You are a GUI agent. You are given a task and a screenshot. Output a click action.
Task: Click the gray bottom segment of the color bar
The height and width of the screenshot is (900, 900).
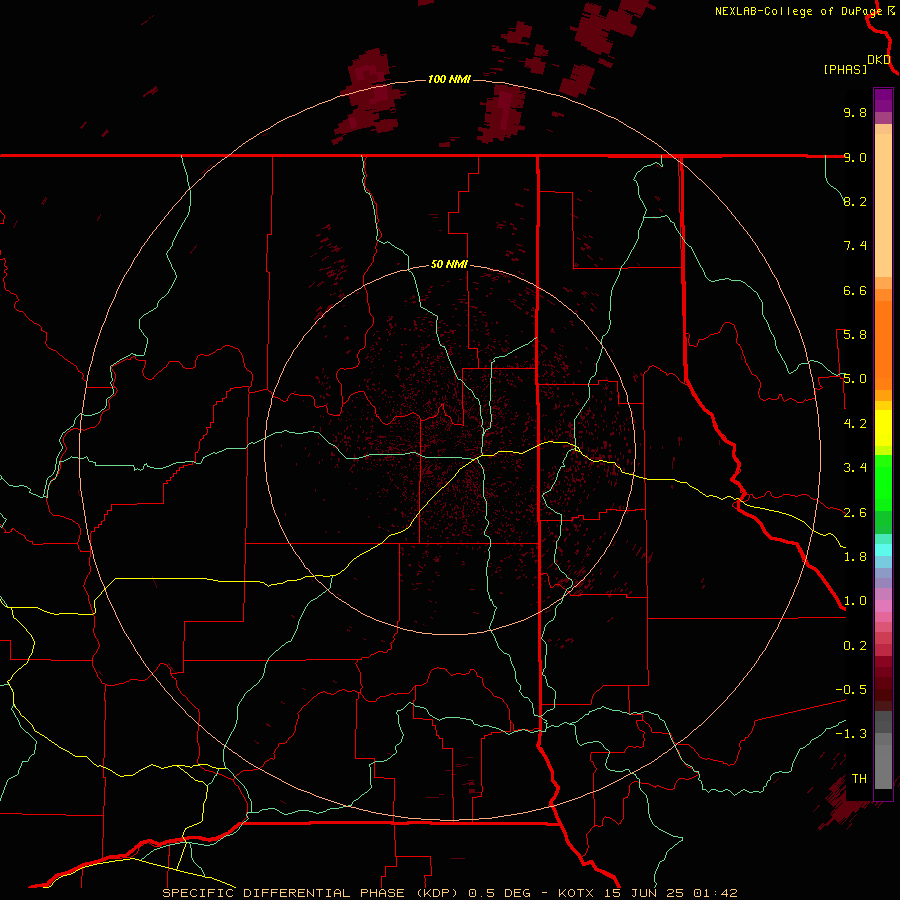883,766
